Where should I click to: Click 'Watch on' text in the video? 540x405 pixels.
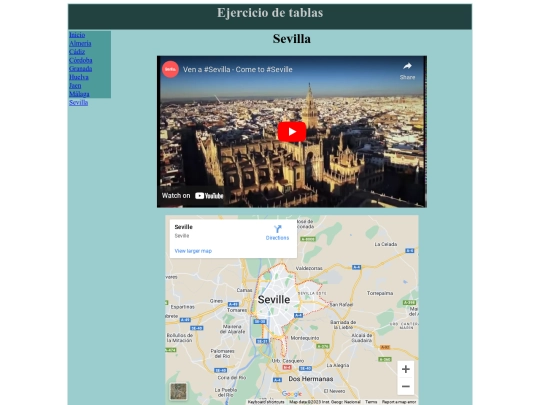(x=176, y=196)
